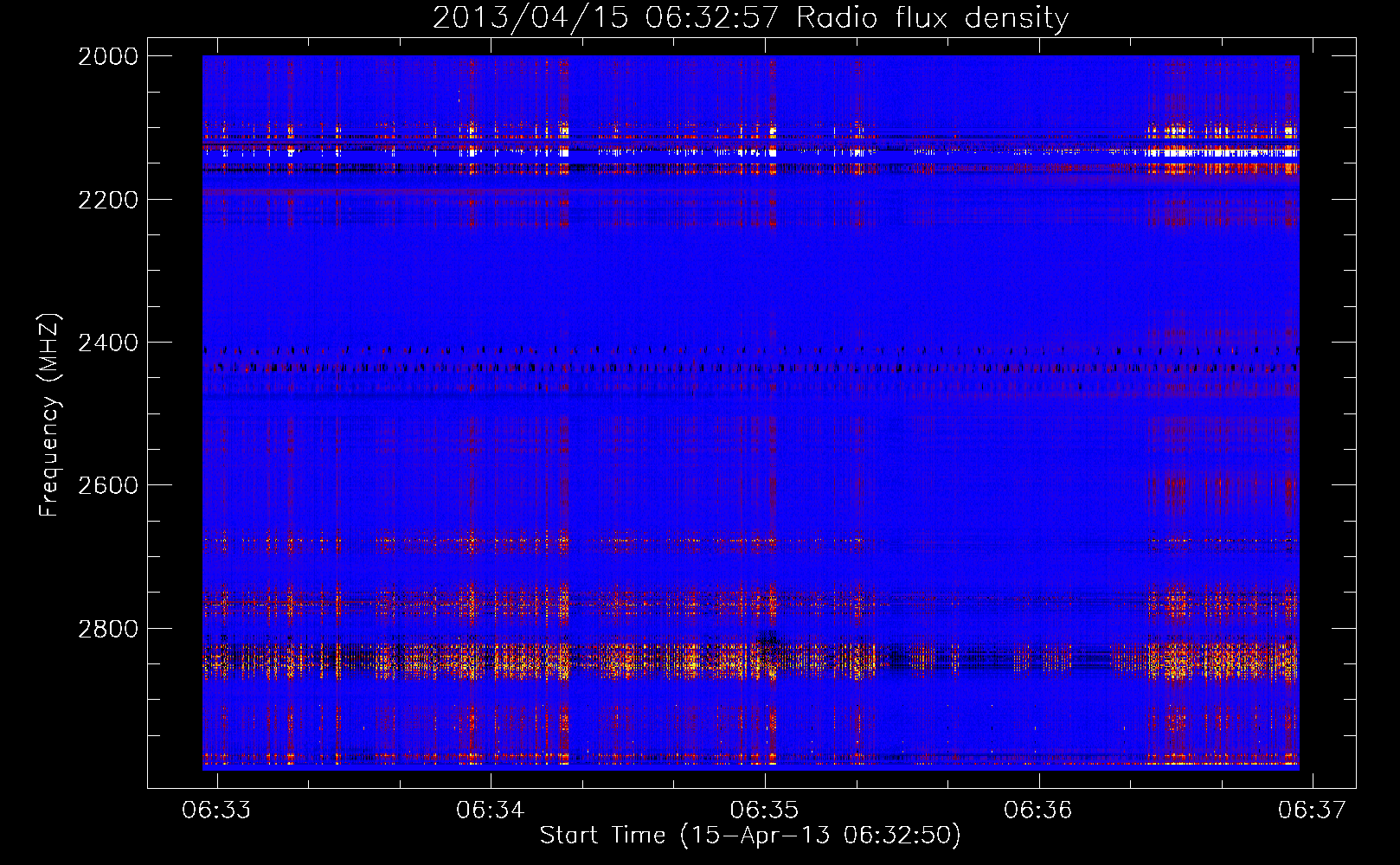Image resolution: width=1400 pixels, height=865 pixels.
Task: Select the 2200 frequency axis label
Action: click(x=108, y=200)
